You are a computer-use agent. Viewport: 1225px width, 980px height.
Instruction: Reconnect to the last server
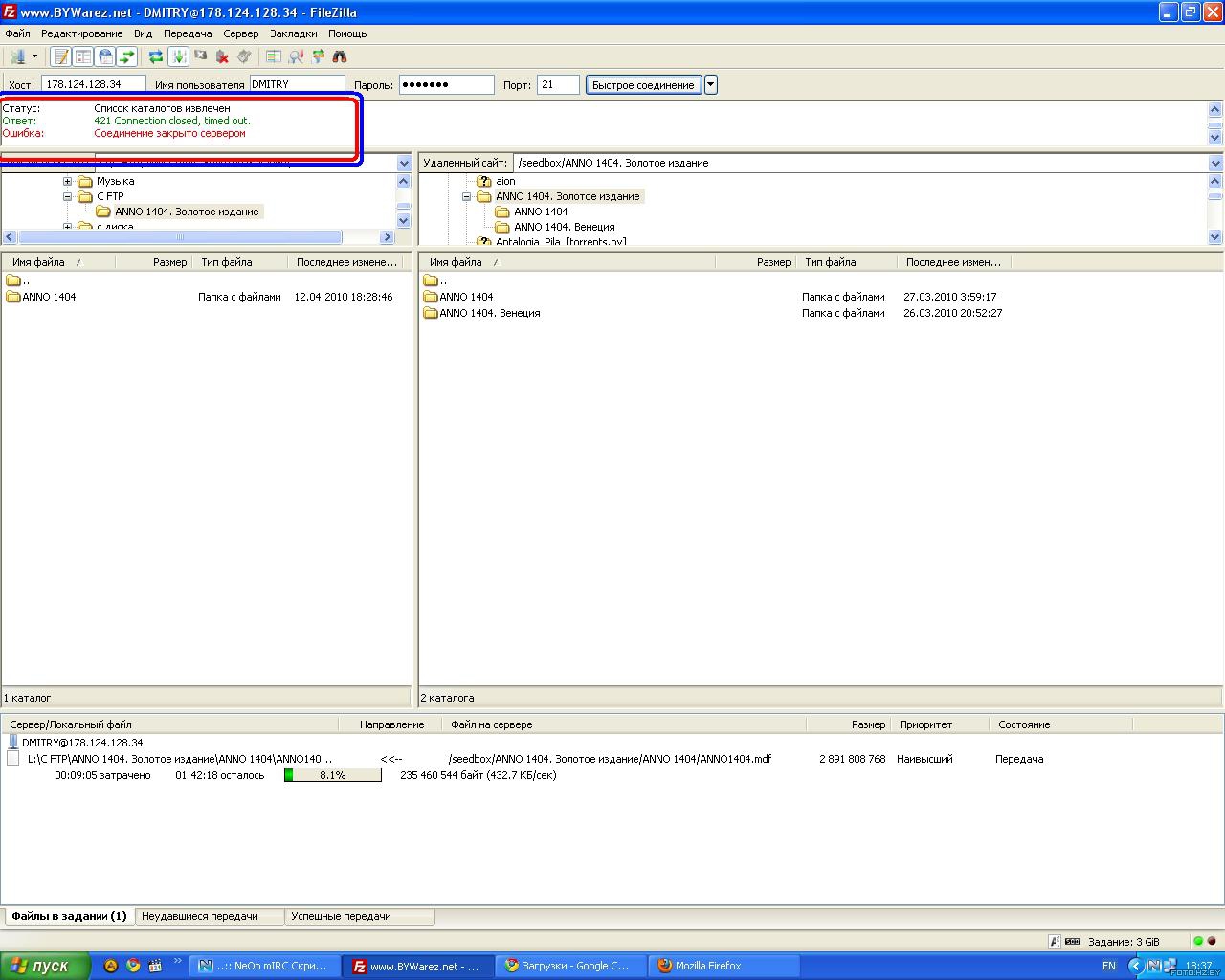(244, 56)
